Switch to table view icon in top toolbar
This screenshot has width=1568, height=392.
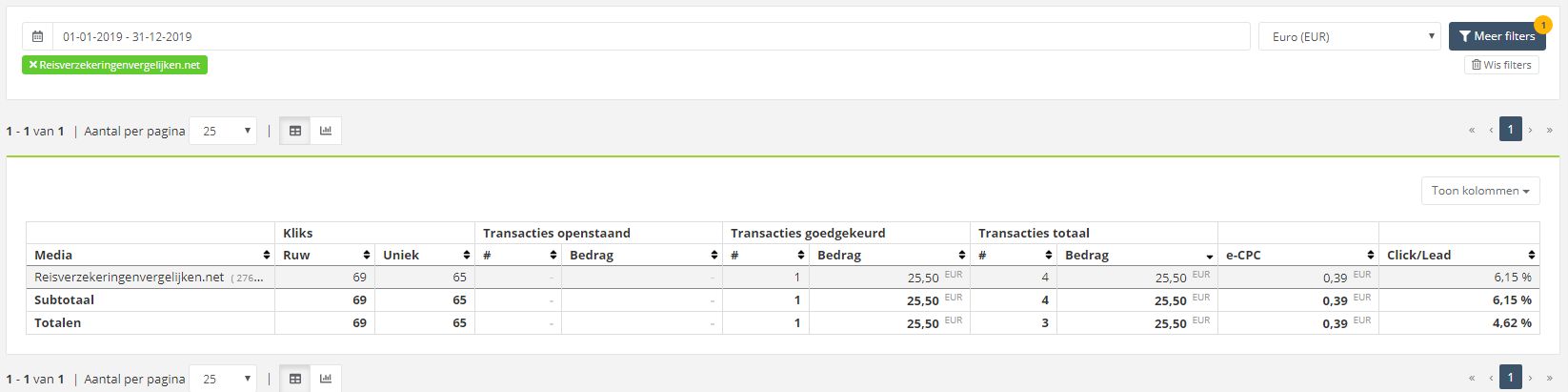pyautogui.click(x=295, y=131)
